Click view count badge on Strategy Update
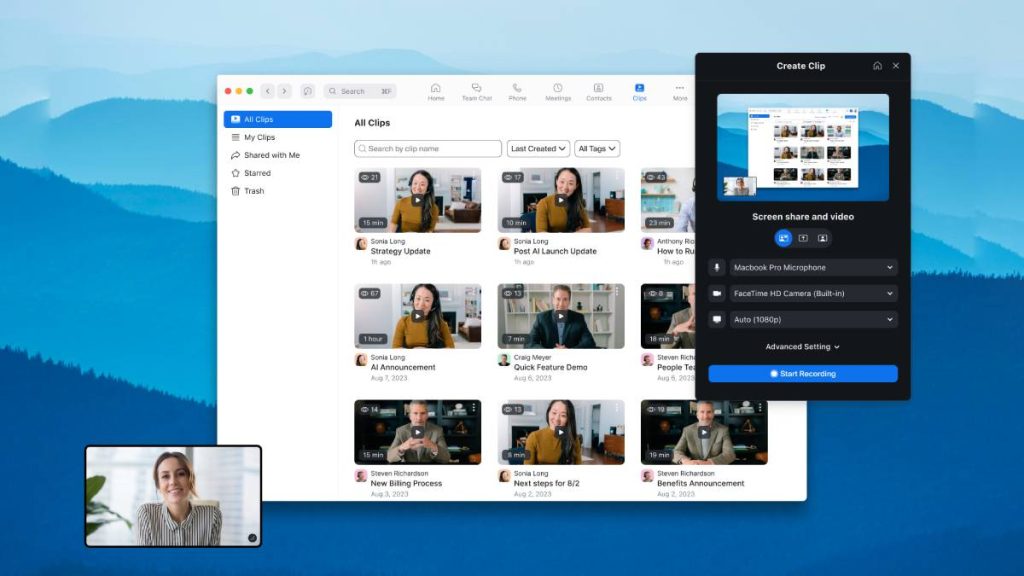 [370, 178]
